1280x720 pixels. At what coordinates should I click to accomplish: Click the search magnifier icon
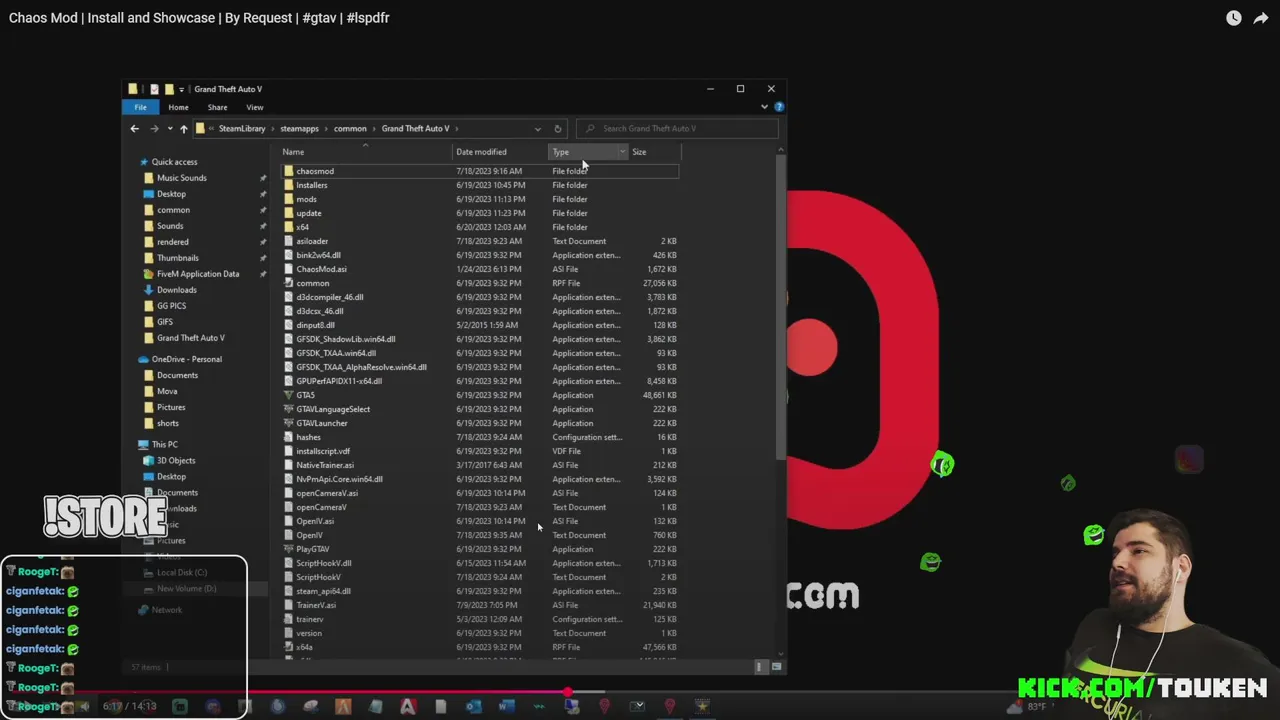590,128
